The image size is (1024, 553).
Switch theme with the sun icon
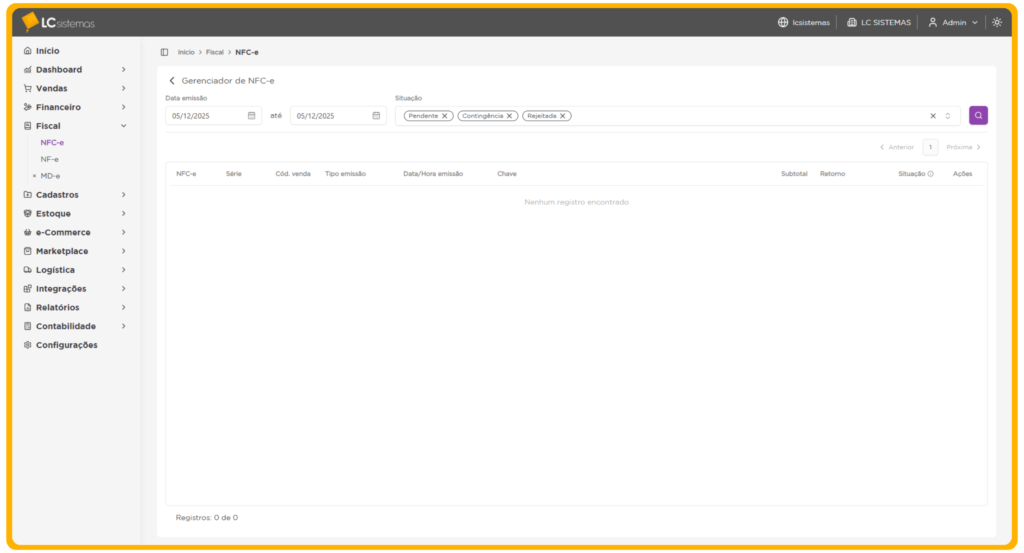[997, 22]
